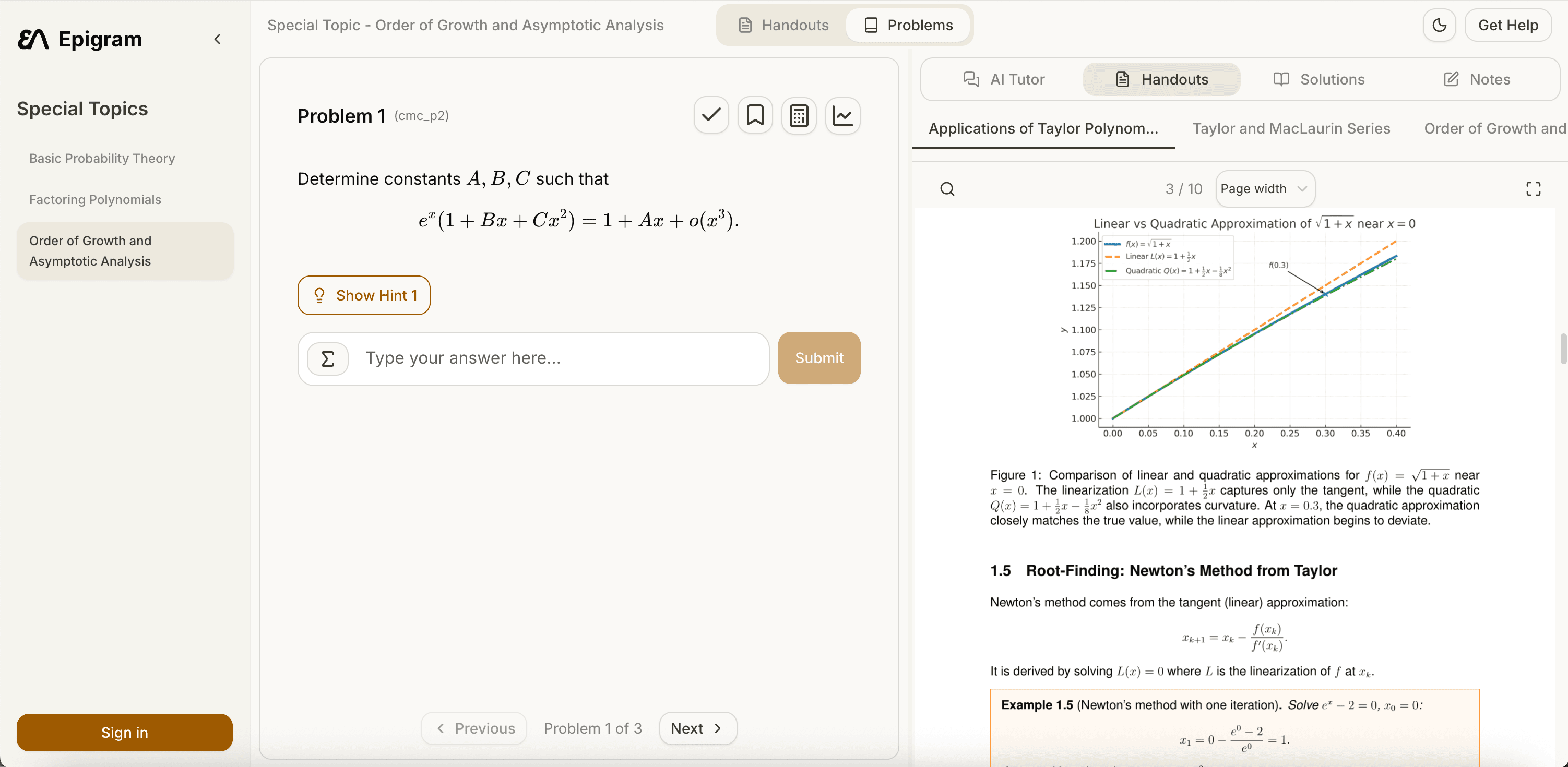Switch to Taylor and MacLaurin Series handout

[x=1290, y=128]
